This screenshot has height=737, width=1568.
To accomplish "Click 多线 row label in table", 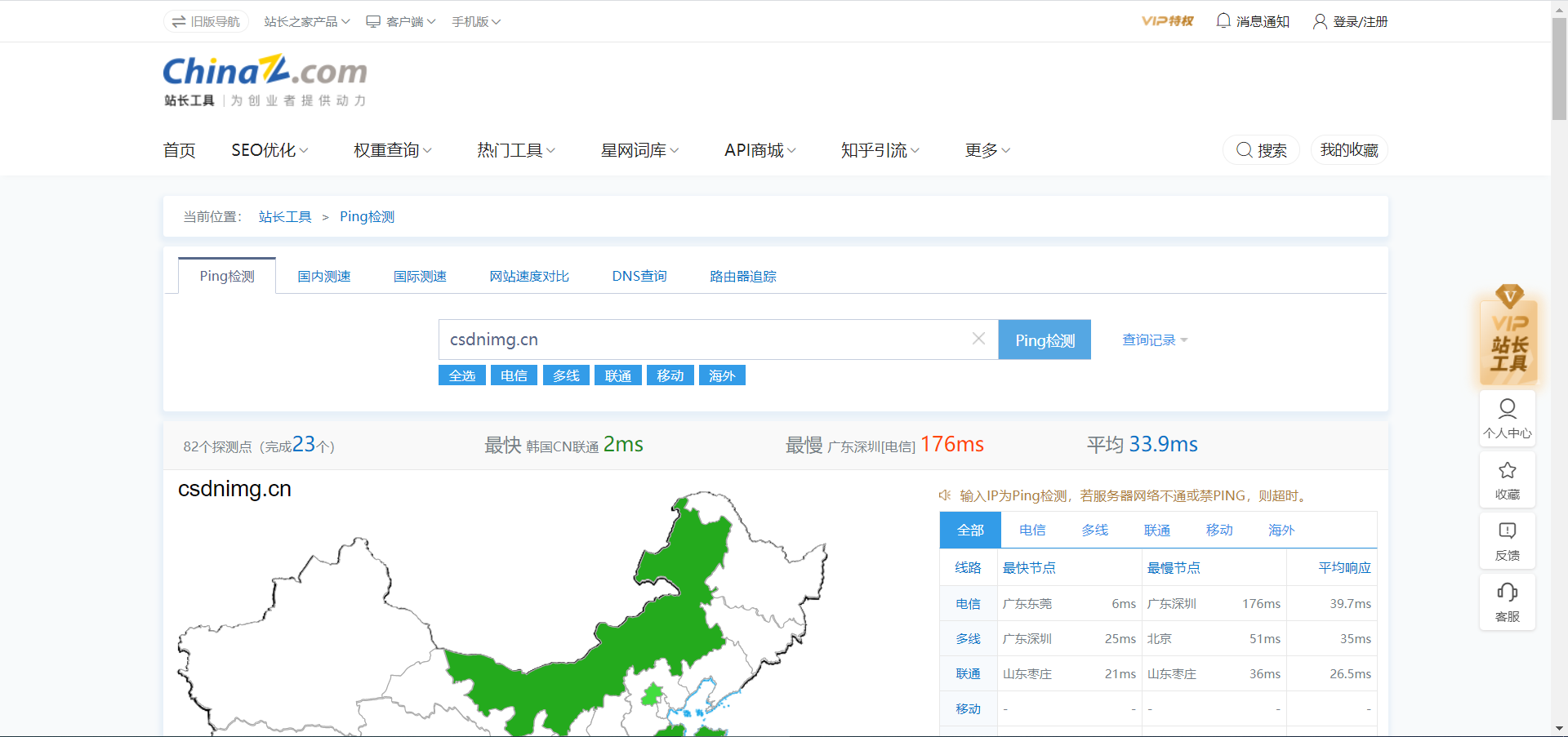I will [968, 638].
